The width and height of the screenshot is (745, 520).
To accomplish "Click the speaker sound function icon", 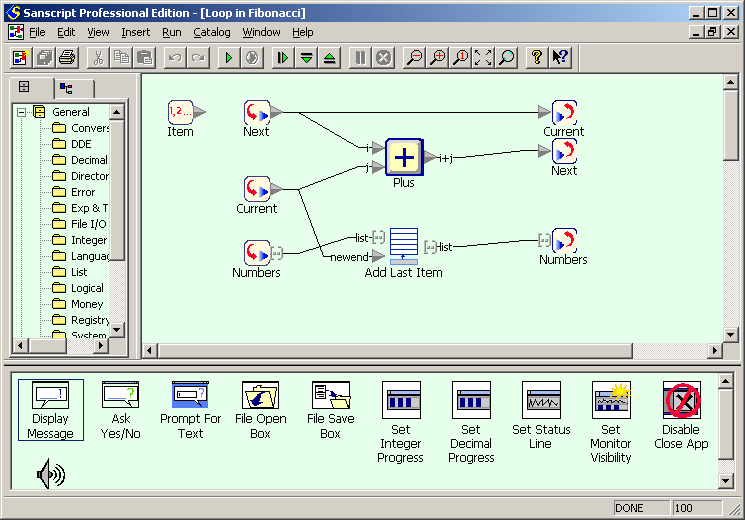I will tap(51, 474).
